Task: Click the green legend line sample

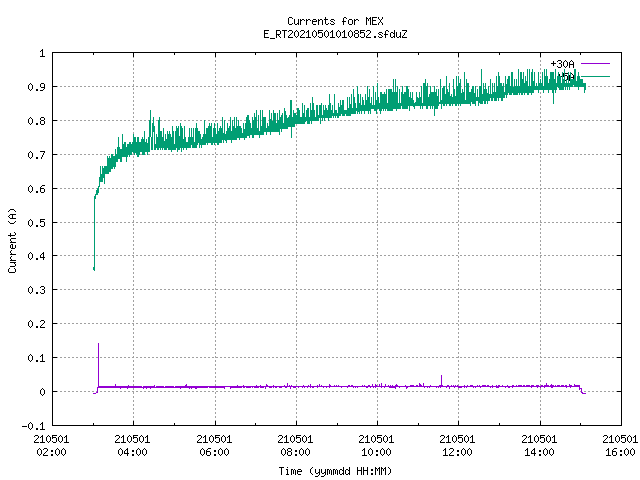Action: 595,76
